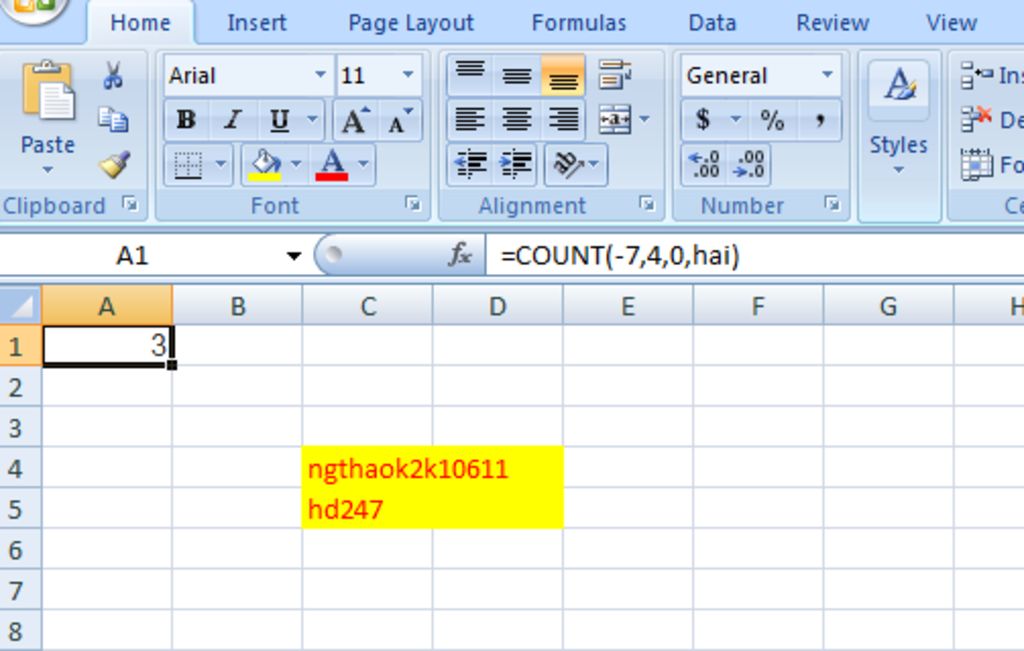Viewport: 1024px width, 651px height.
Task: Click the Insert Function fx button
Action: pos(460,255)
